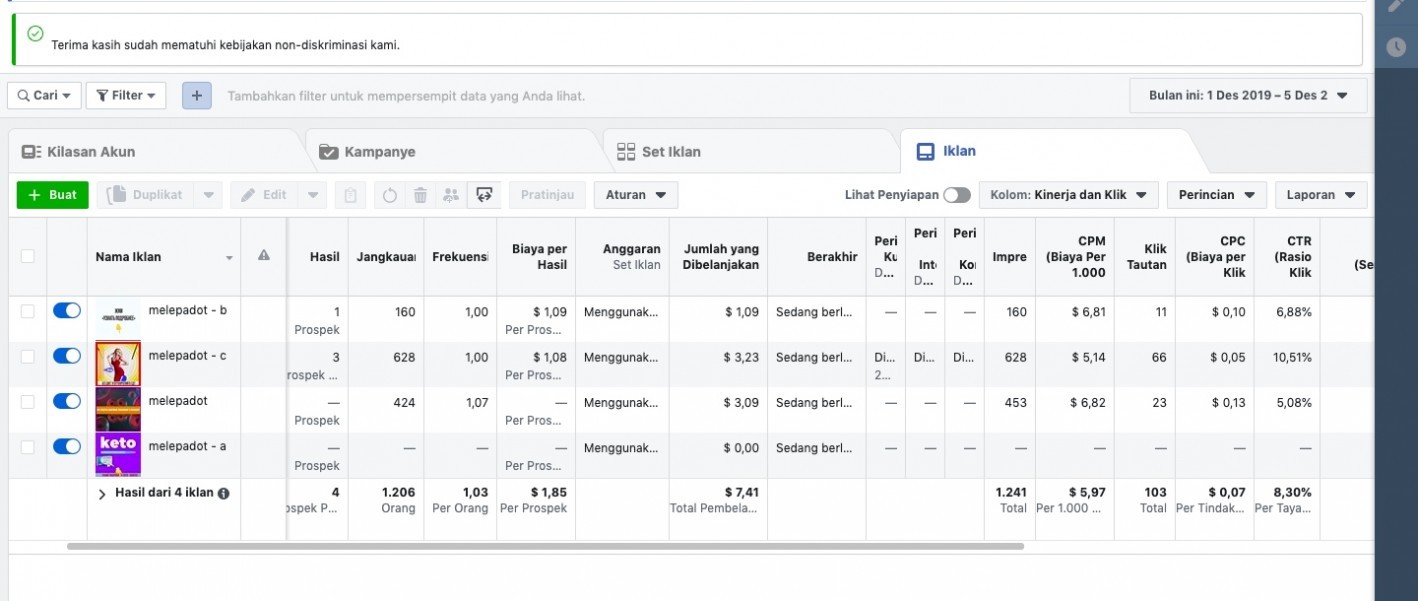Image resolution: width=1418 pixels, height=601 pixels.
Task: Click the export/share icon beside Pratinjau
Action: 484,195
